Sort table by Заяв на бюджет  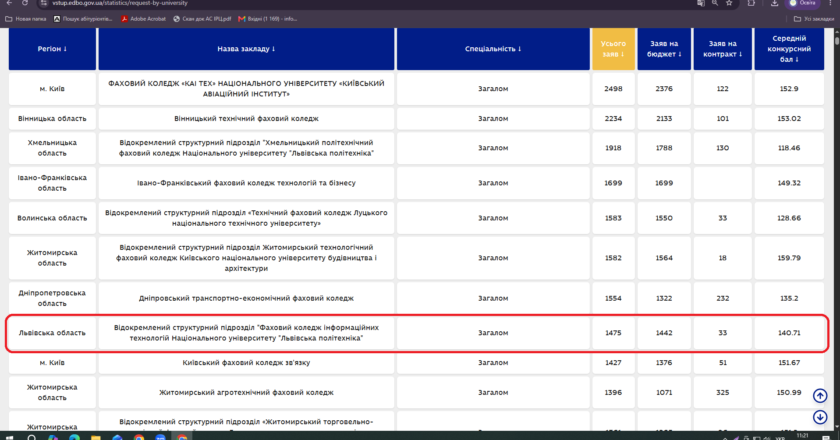tap(664, 49)
